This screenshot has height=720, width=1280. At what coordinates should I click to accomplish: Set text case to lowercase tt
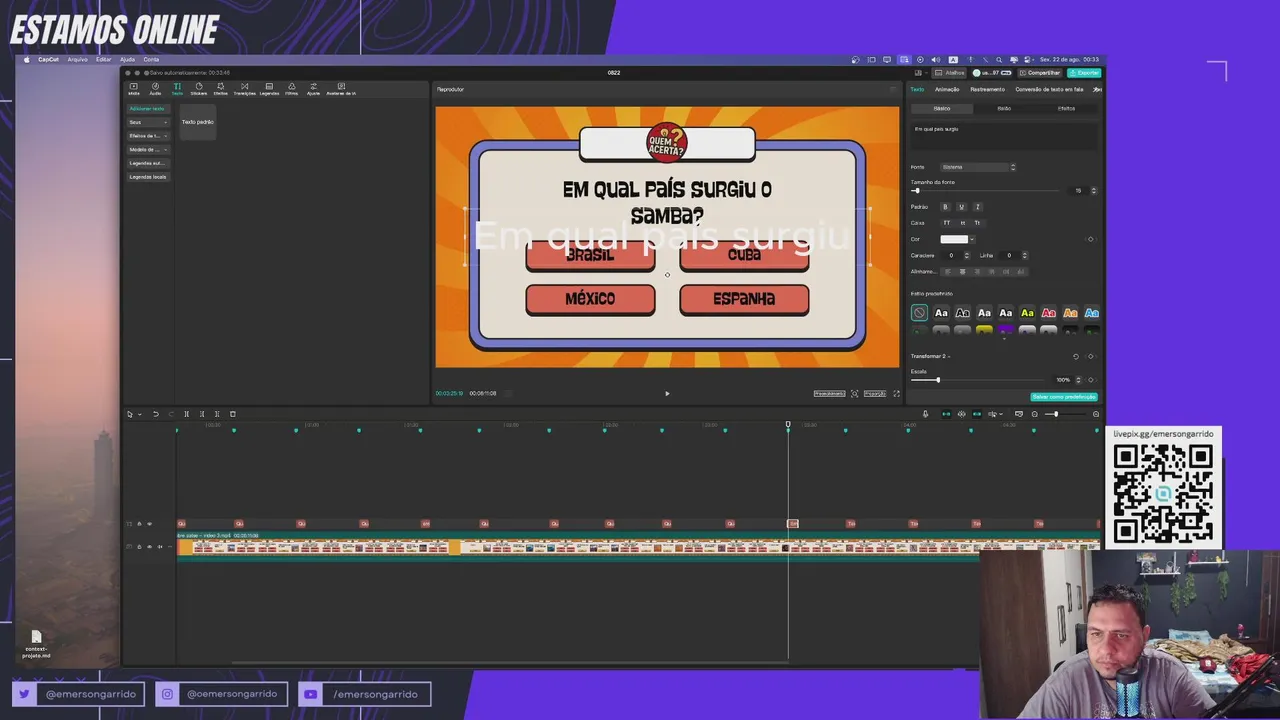pos(963,223)
